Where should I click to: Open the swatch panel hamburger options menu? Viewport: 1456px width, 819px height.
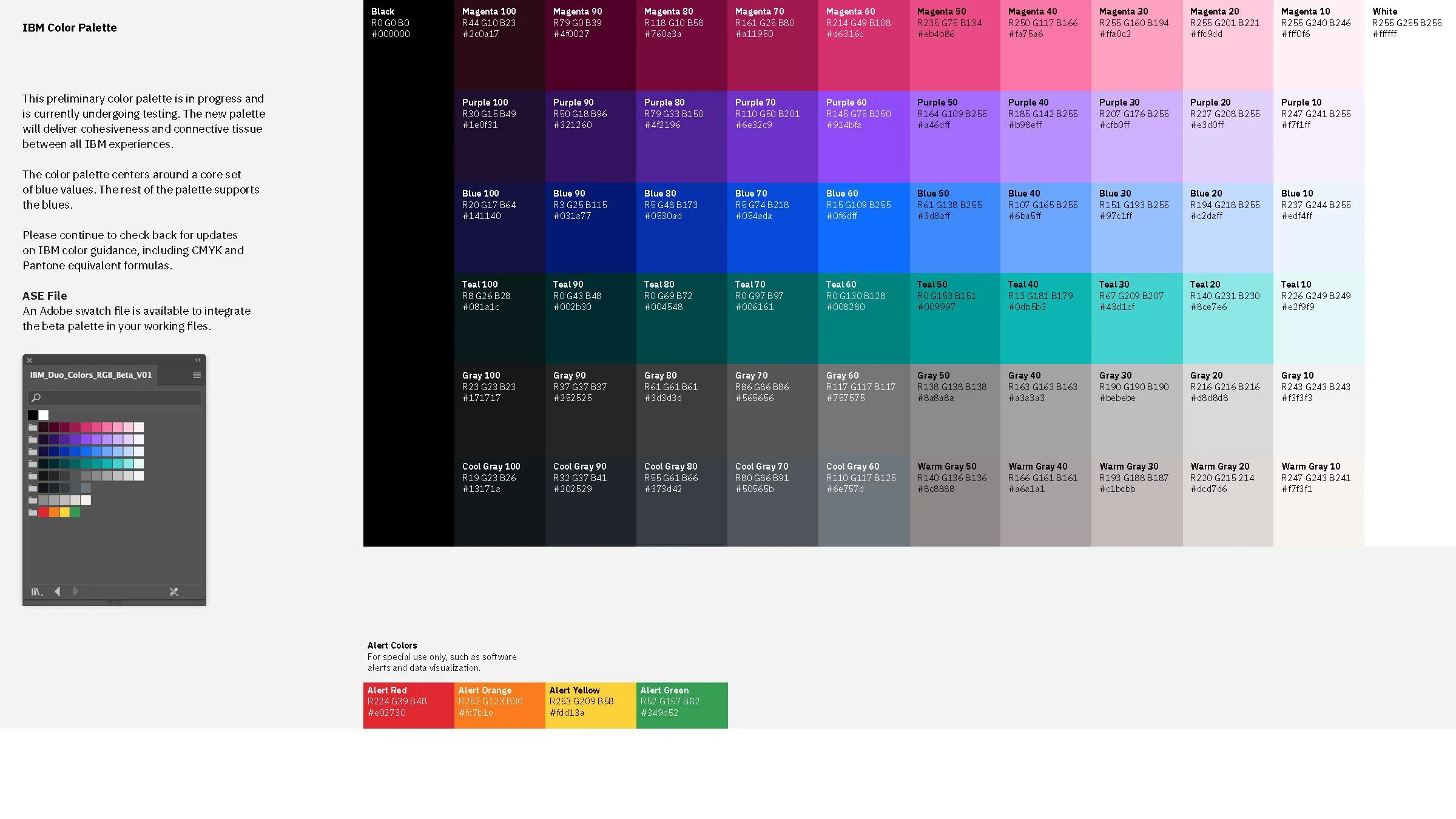coord(197,375)
